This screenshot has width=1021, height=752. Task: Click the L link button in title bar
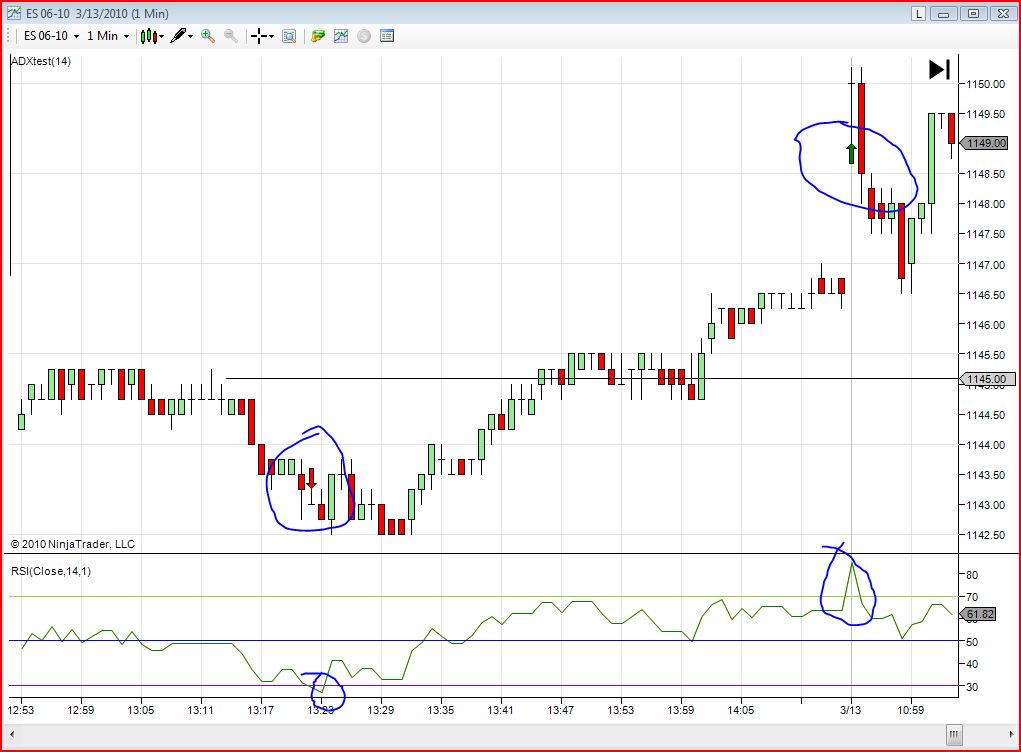pos(918,14)
